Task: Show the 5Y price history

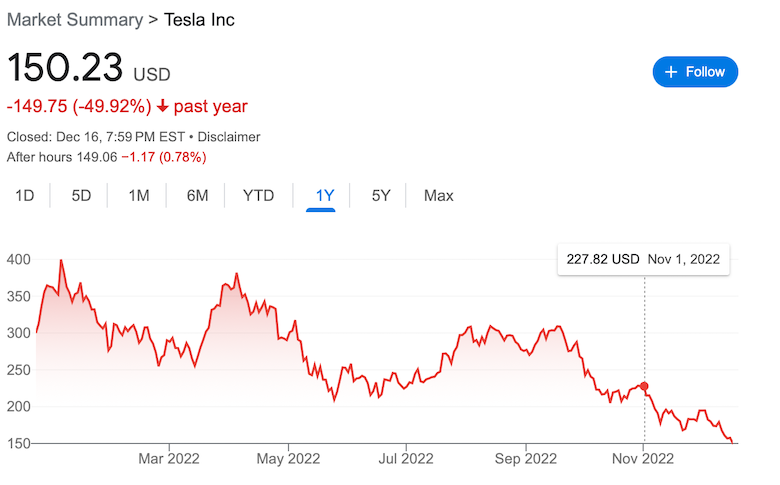Action: click(x=381, y=196)
